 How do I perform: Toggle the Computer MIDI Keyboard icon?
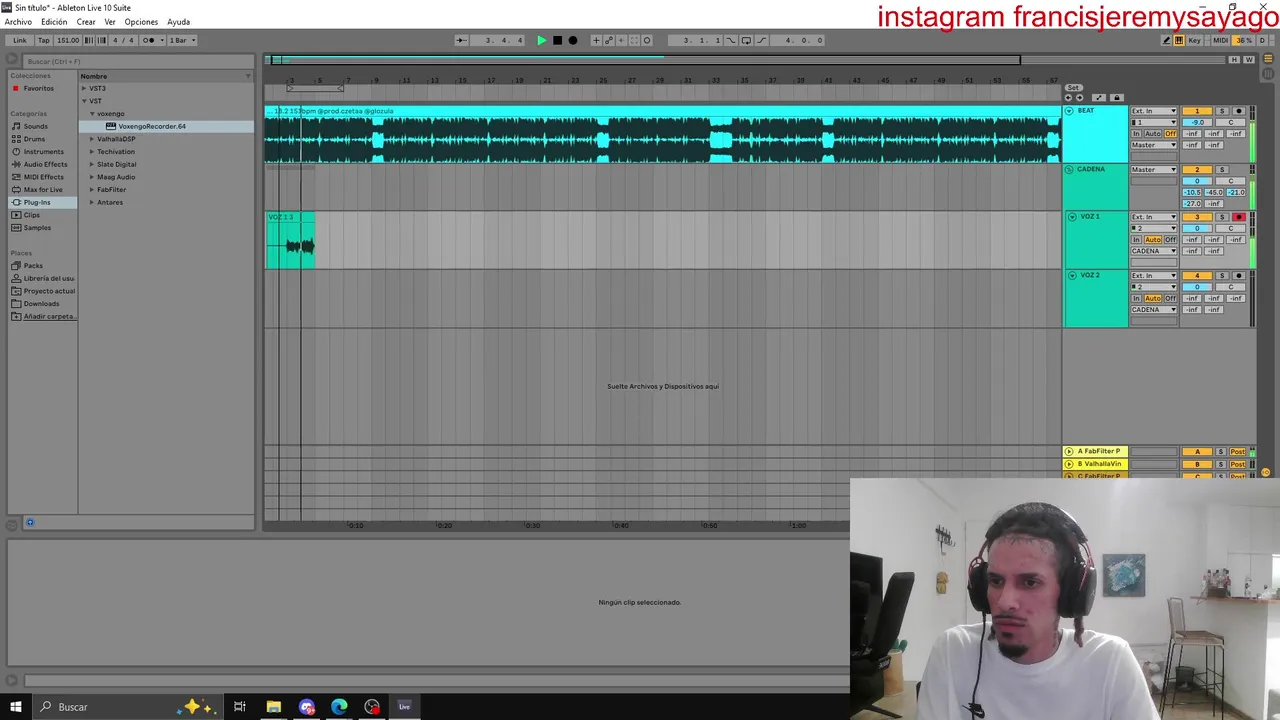click(x=1179, y=40)
